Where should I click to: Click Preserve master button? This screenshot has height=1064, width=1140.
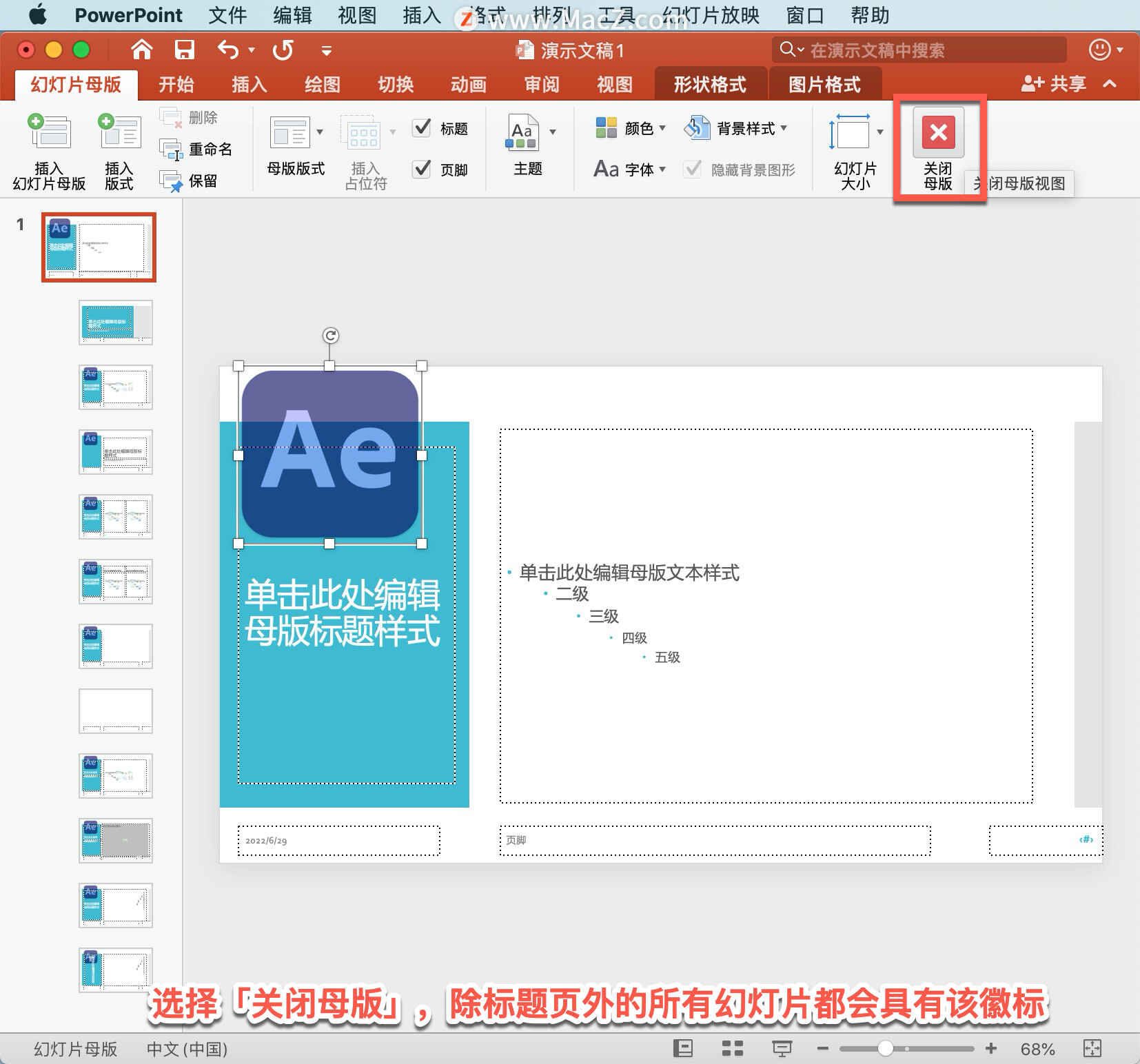pos(189,181)
